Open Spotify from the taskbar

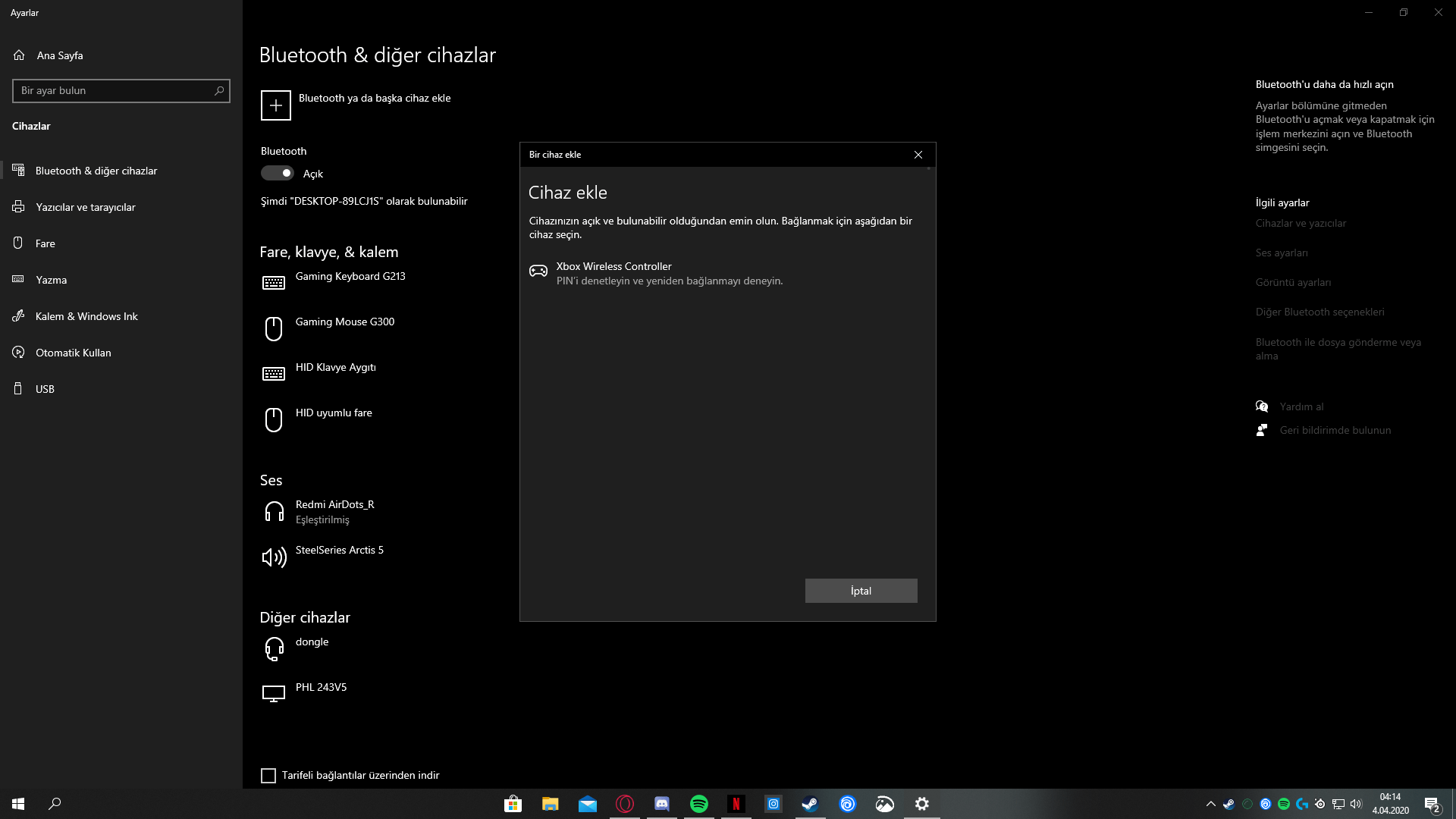(x=698, y=804)
